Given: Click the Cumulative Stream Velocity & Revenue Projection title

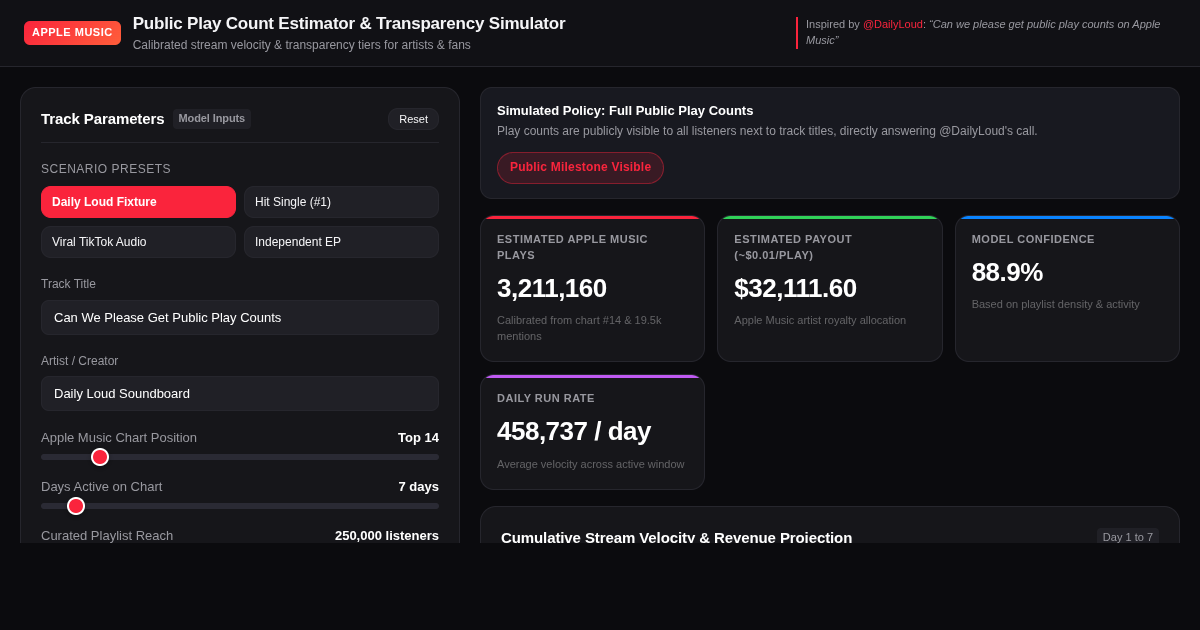Looking at the screenshot, I should (x=677, y=537).
